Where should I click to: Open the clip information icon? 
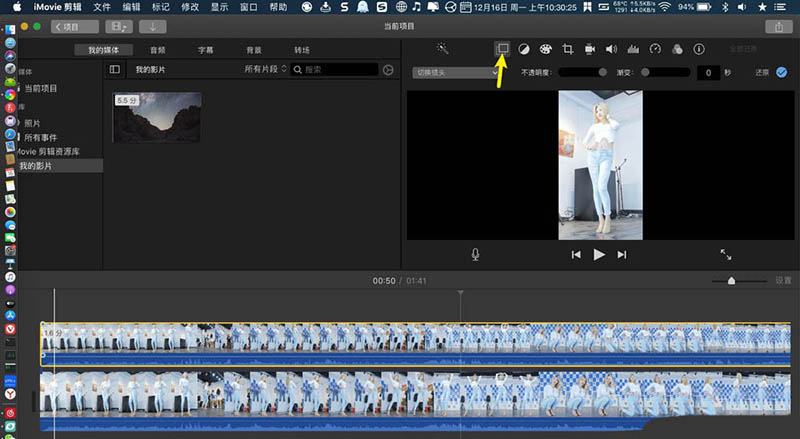[699, 49]
